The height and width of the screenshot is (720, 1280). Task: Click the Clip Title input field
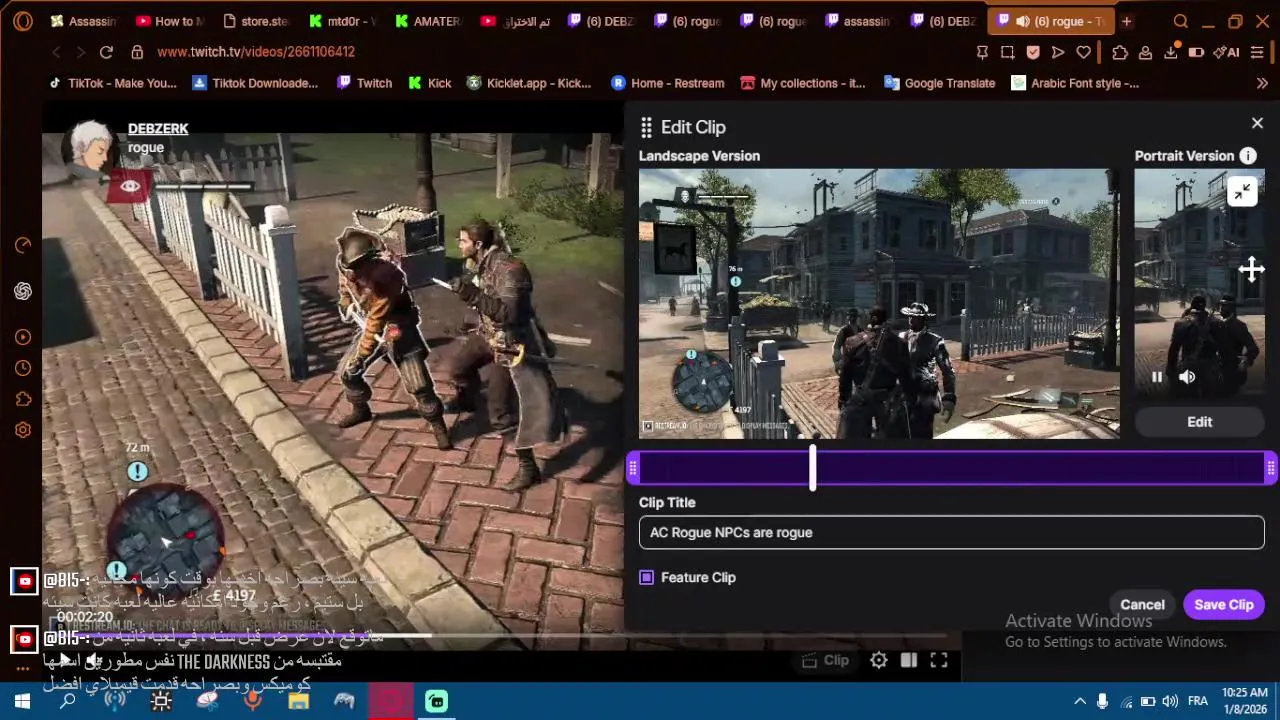(x=951, y=533)
